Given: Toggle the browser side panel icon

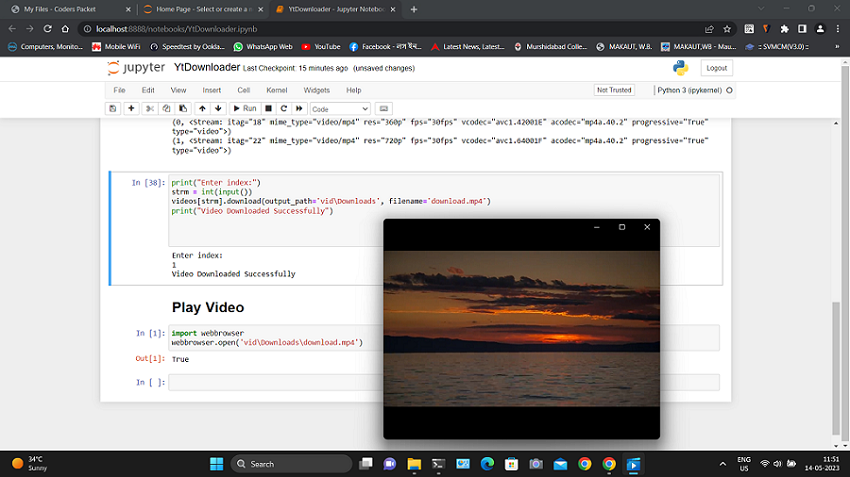Looking at the screenshot, I should [802, 29].
